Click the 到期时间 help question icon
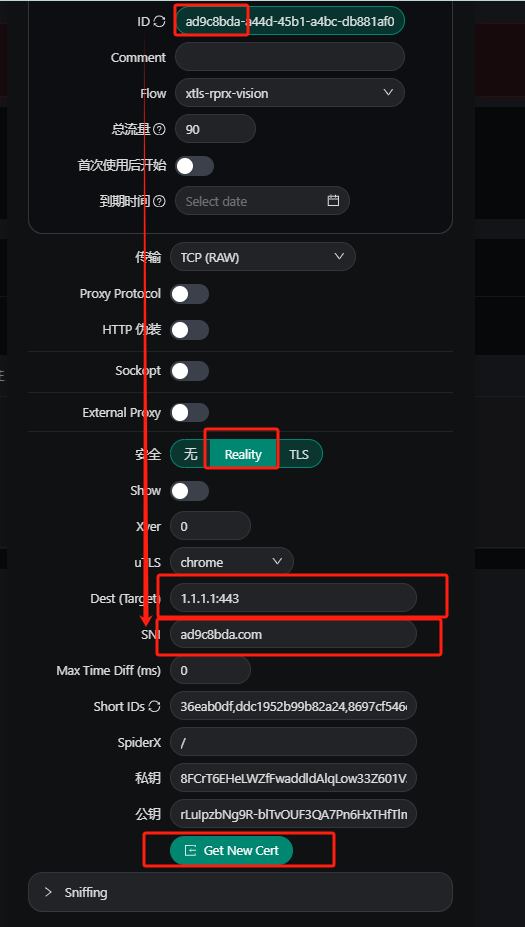This screenshot has width=525, height=927. coord(159,201)
